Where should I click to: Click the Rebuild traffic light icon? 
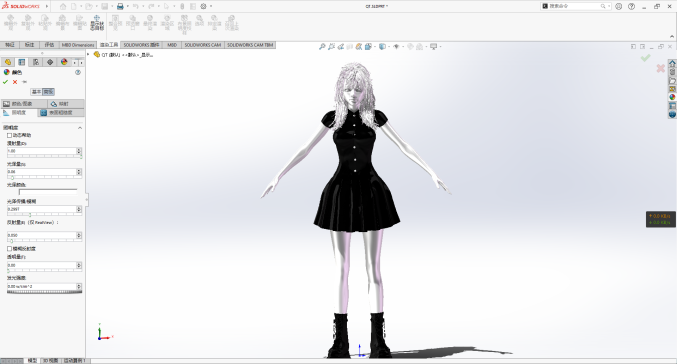point(182,6)
